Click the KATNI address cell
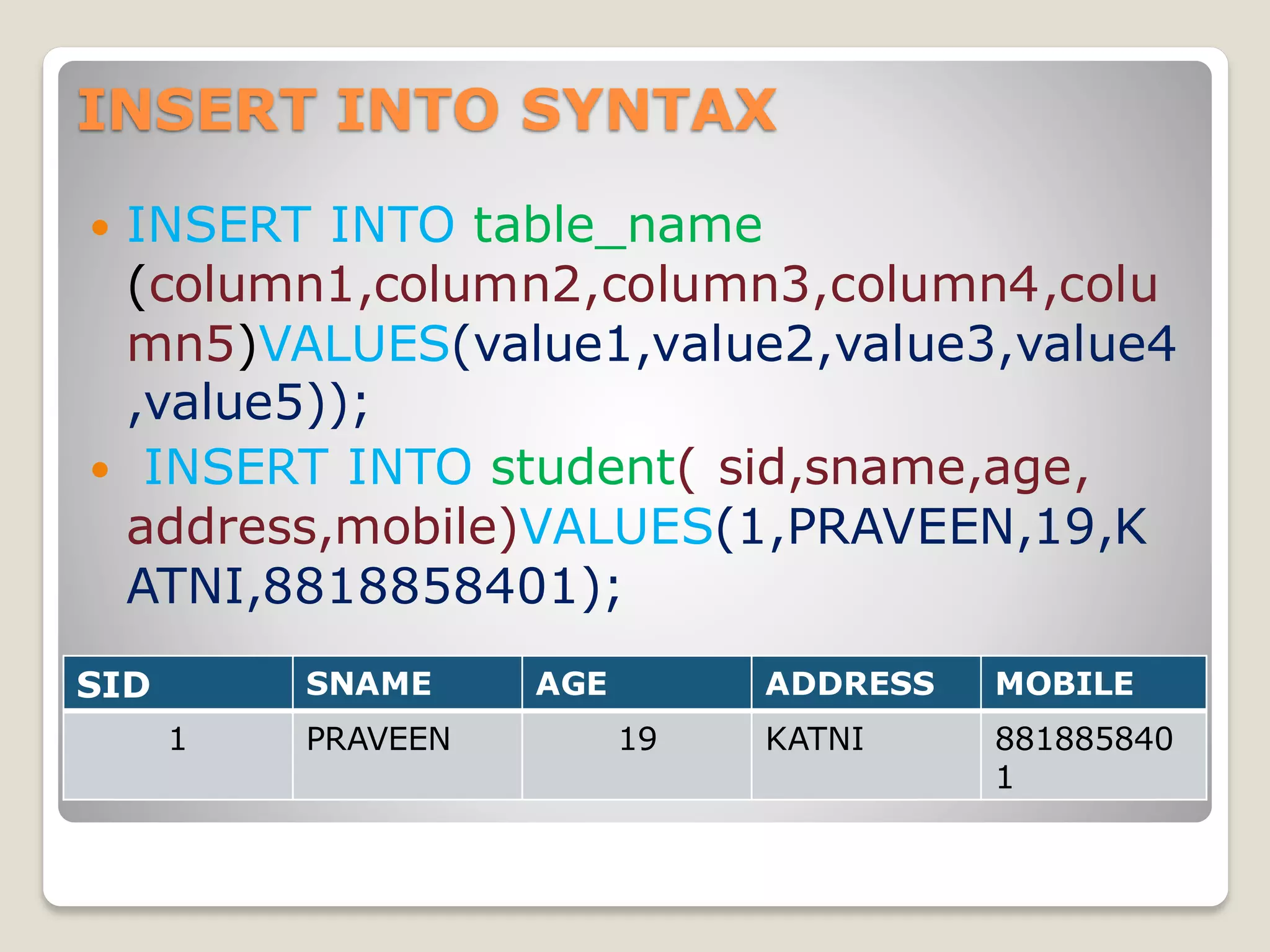The width and height of the screenshot is (1270, 952). [x=866, y=756]
